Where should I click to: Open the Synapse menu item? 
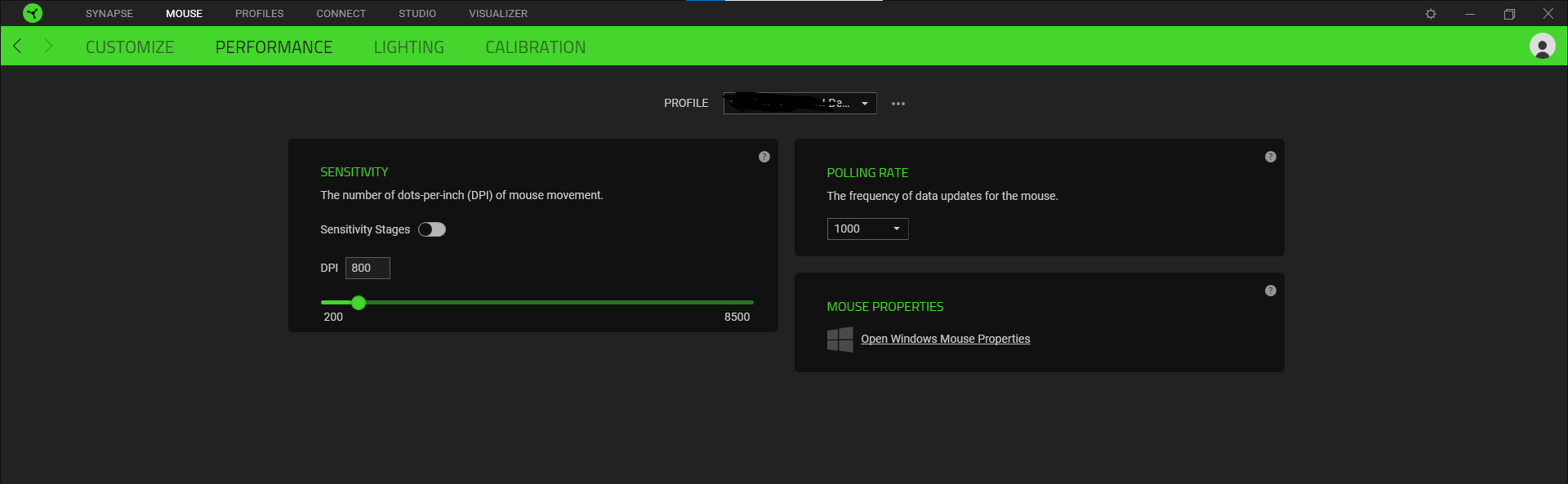point(109,14)
